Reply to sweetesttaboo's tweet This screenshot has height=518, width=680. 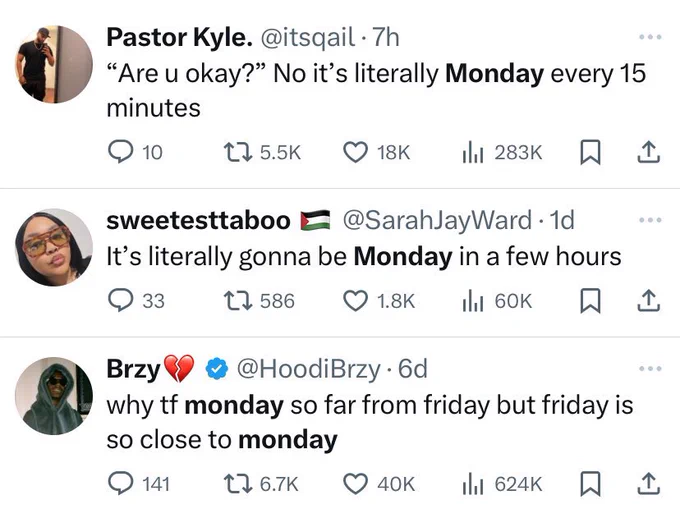click(136, 301)
